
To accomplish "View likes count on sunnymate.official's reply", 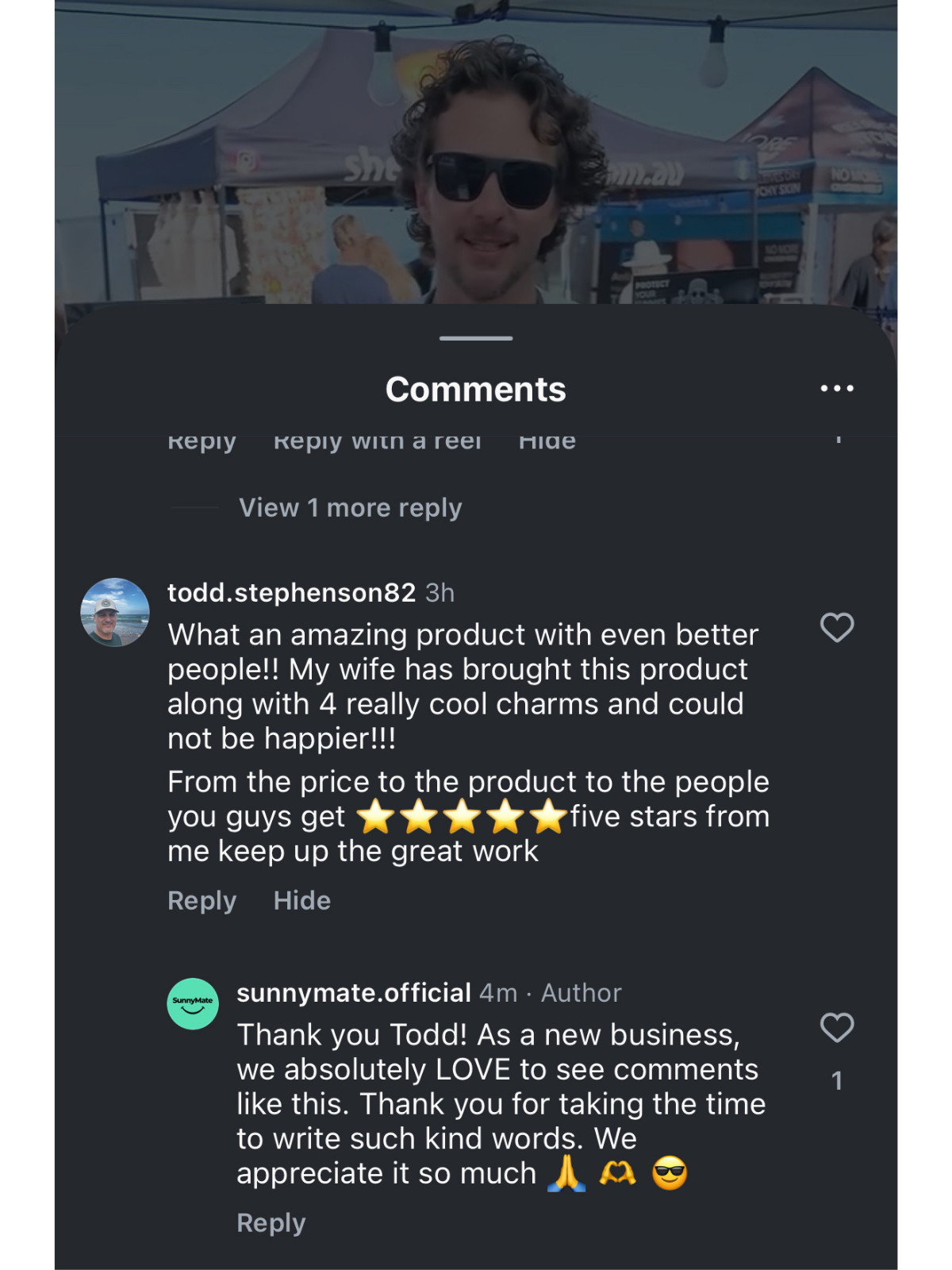I will (837, 1081).
